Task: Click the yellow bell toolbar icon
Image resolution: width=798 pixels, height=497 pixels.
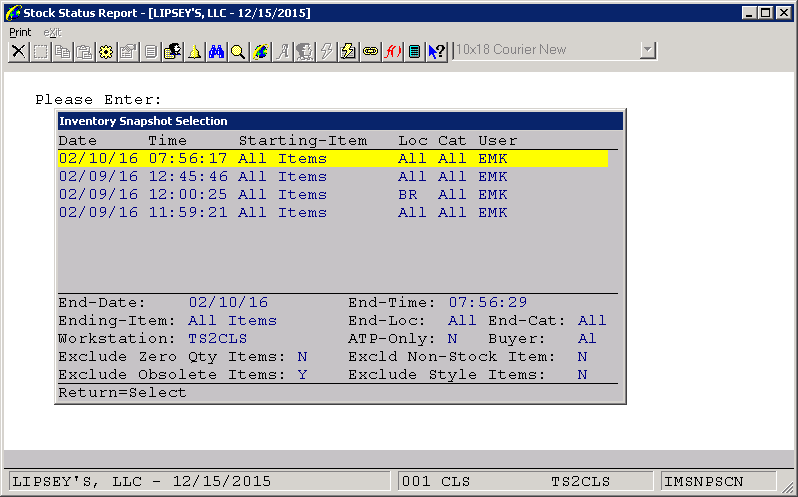Action: 194,51
